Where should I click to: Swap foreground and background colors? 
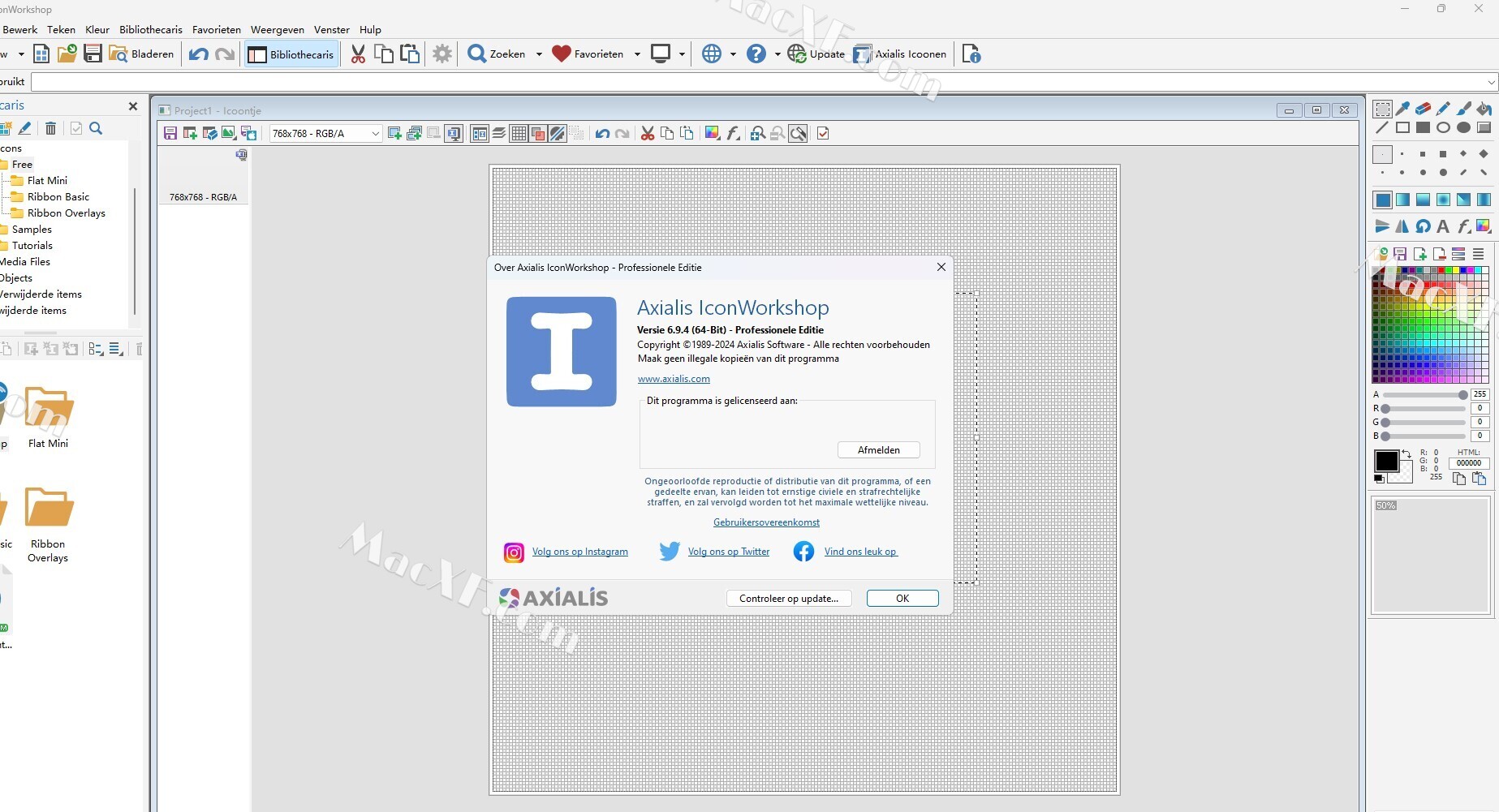[1406, 453]
